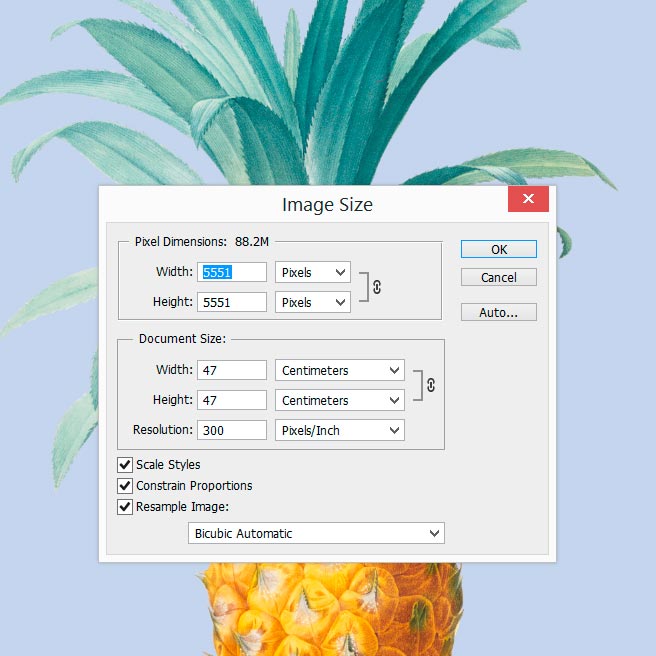Toggle the Scale Styles checkbox

125,465
